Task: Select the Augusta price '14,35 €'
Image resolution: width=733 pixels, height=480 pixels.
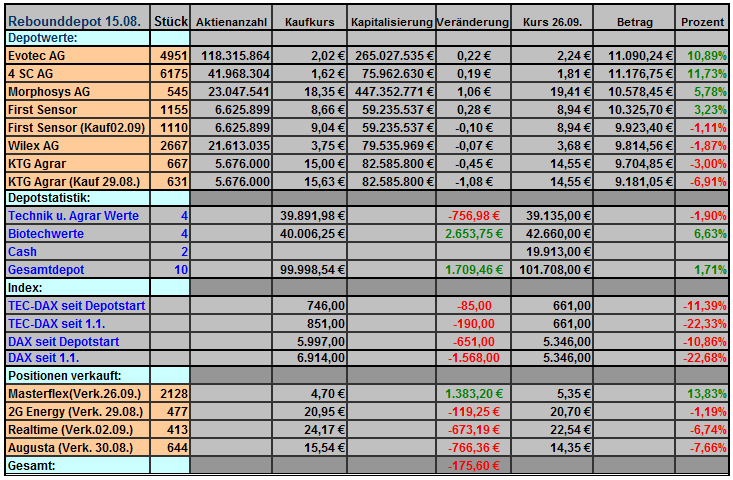Action: coord(570,448)
